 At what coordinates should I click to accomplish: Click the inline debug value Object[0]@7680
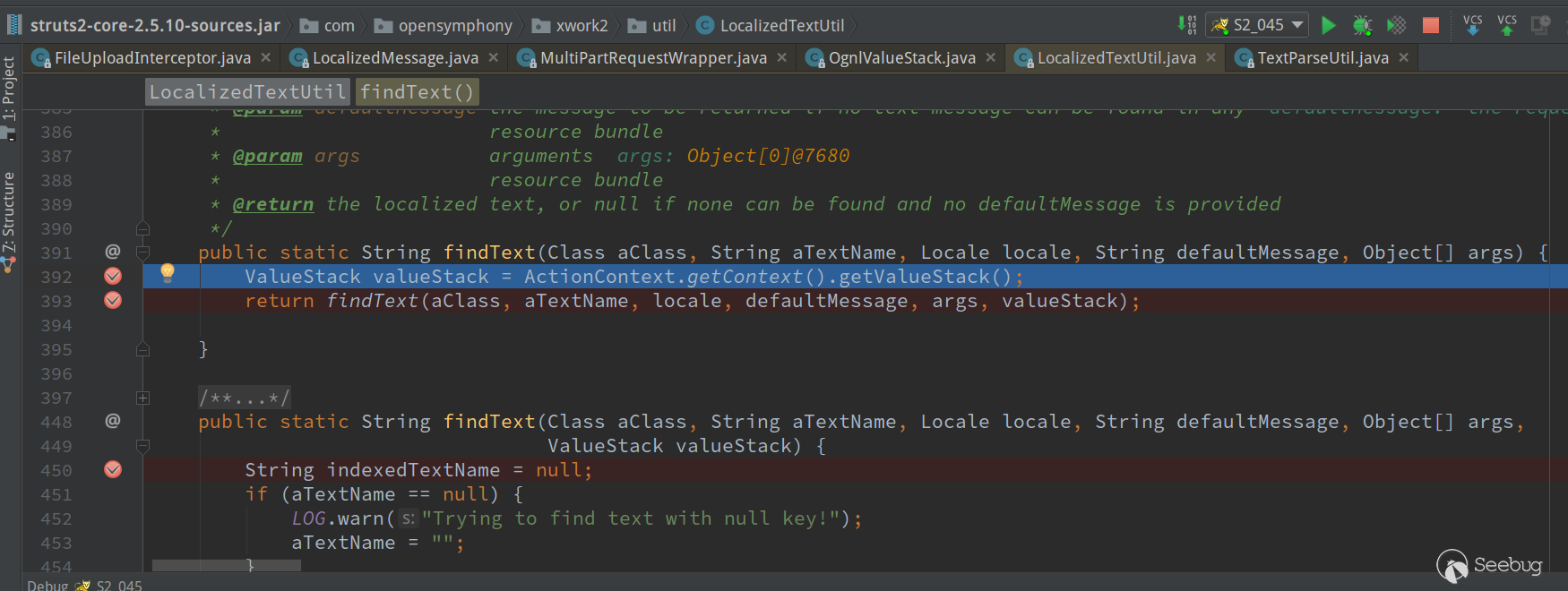coord(768,156)
